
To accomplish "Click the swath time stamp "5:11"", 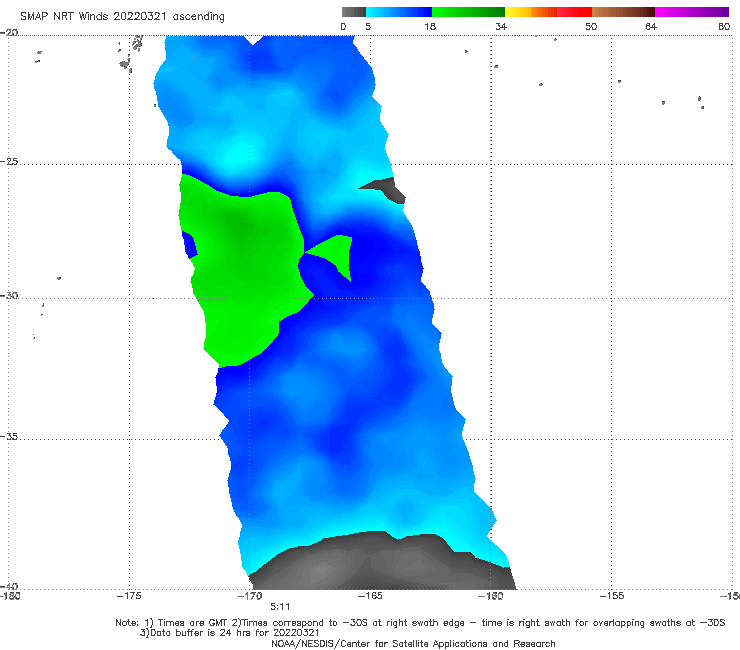I will pyautogui.click(x=280, y=607).
